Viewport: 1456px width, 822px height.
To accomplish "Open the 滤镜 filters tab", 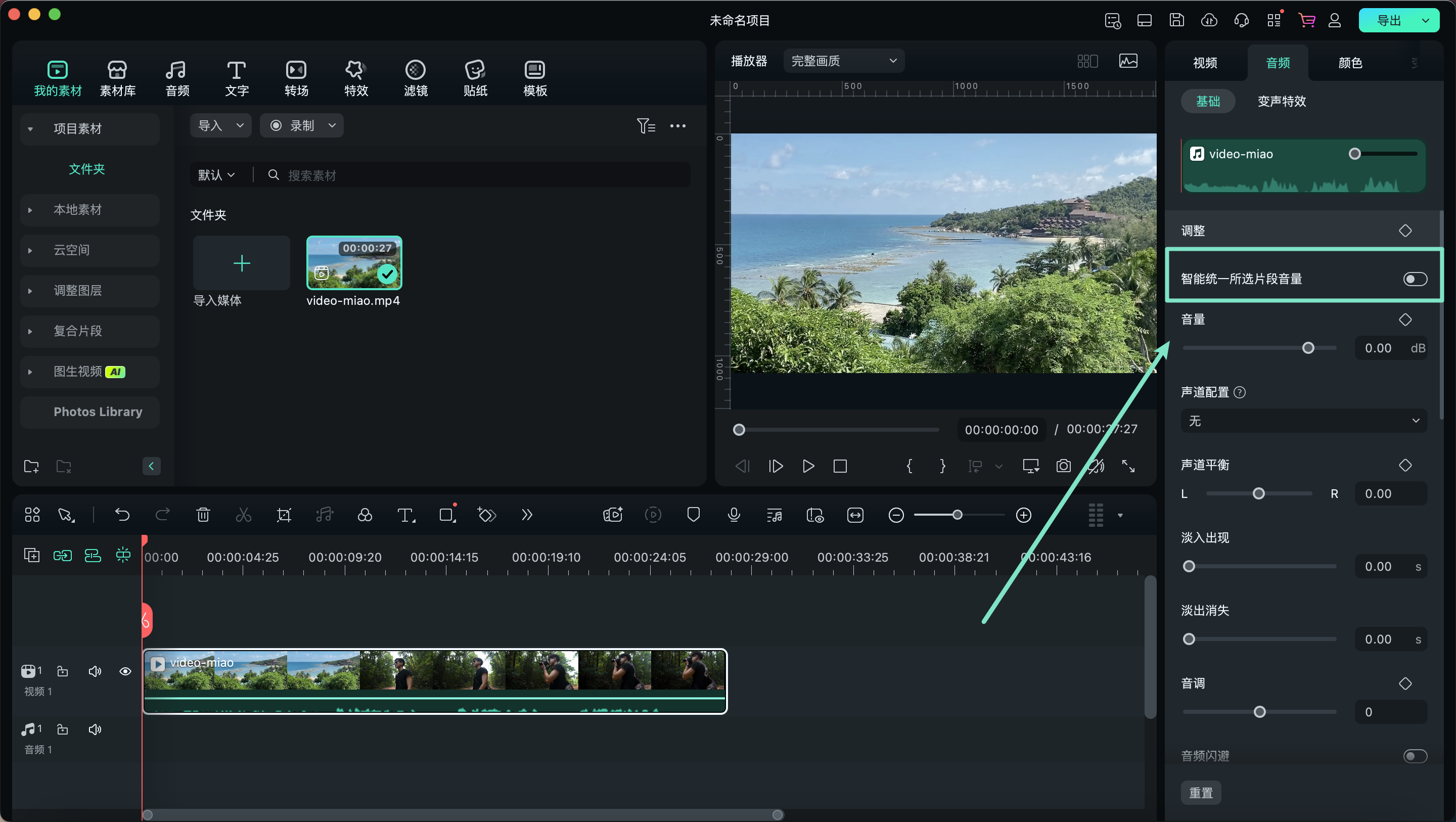I will (x=416, y=78).
